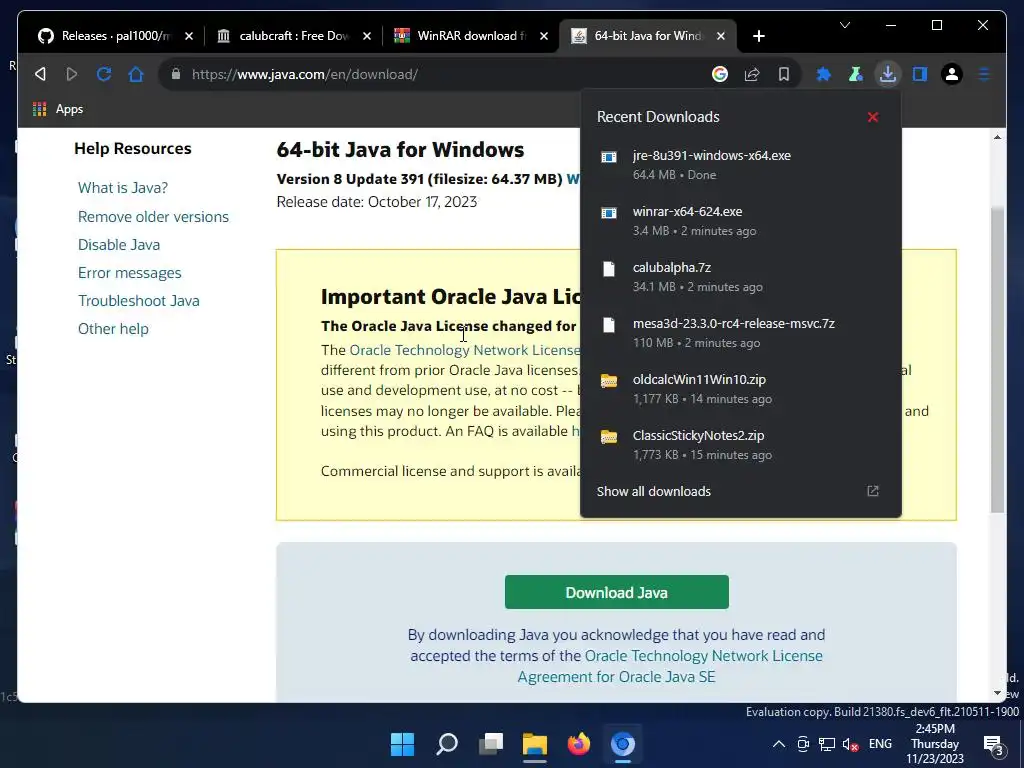The height and width of the screenshot is (768, 1024).
Task: Launch Firefox from the taskbar
Action: click(579, 744)
